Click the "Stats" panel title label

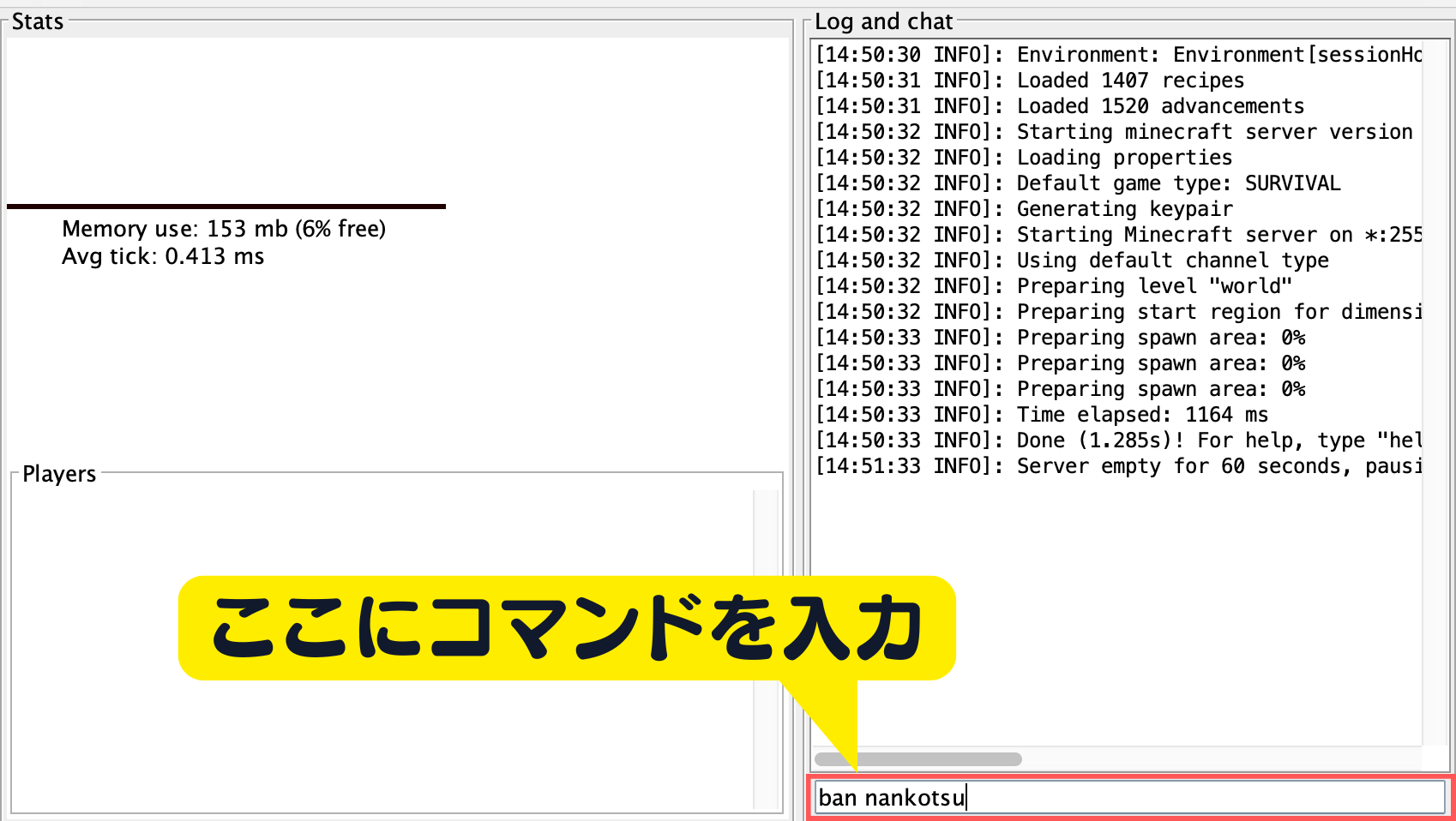[x=38, y=21]
